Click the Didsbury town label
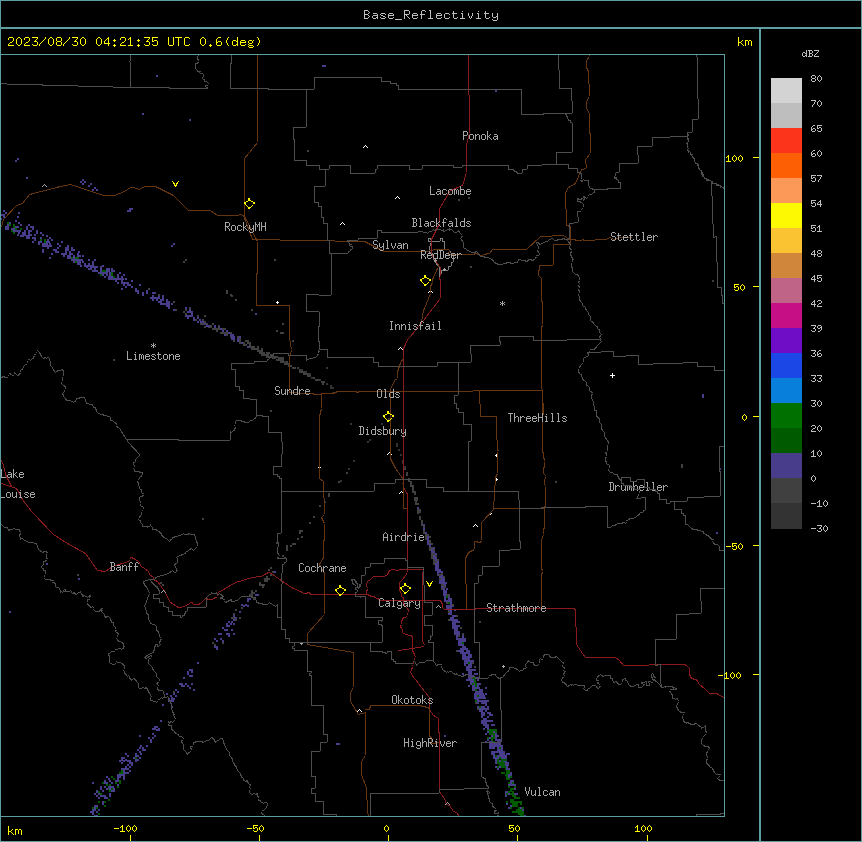 383,431
